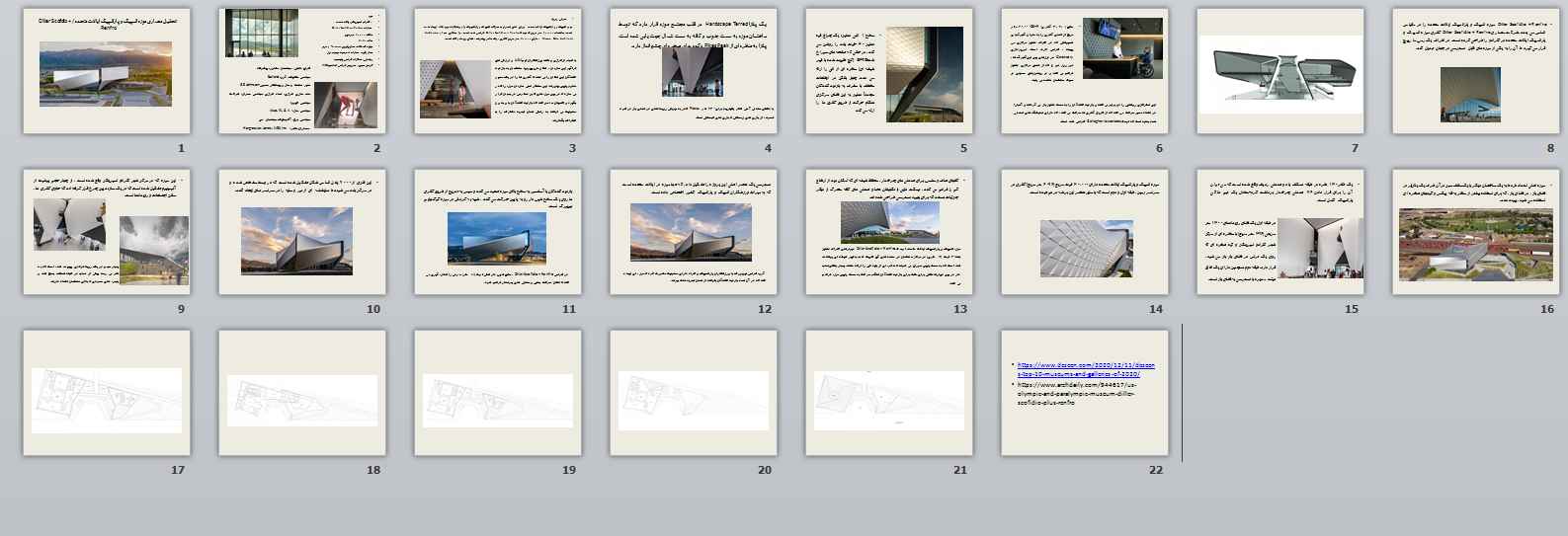Choose slide 15 with white interior photo
The image size is (1568, 536).
click(x=1280, y=232)
